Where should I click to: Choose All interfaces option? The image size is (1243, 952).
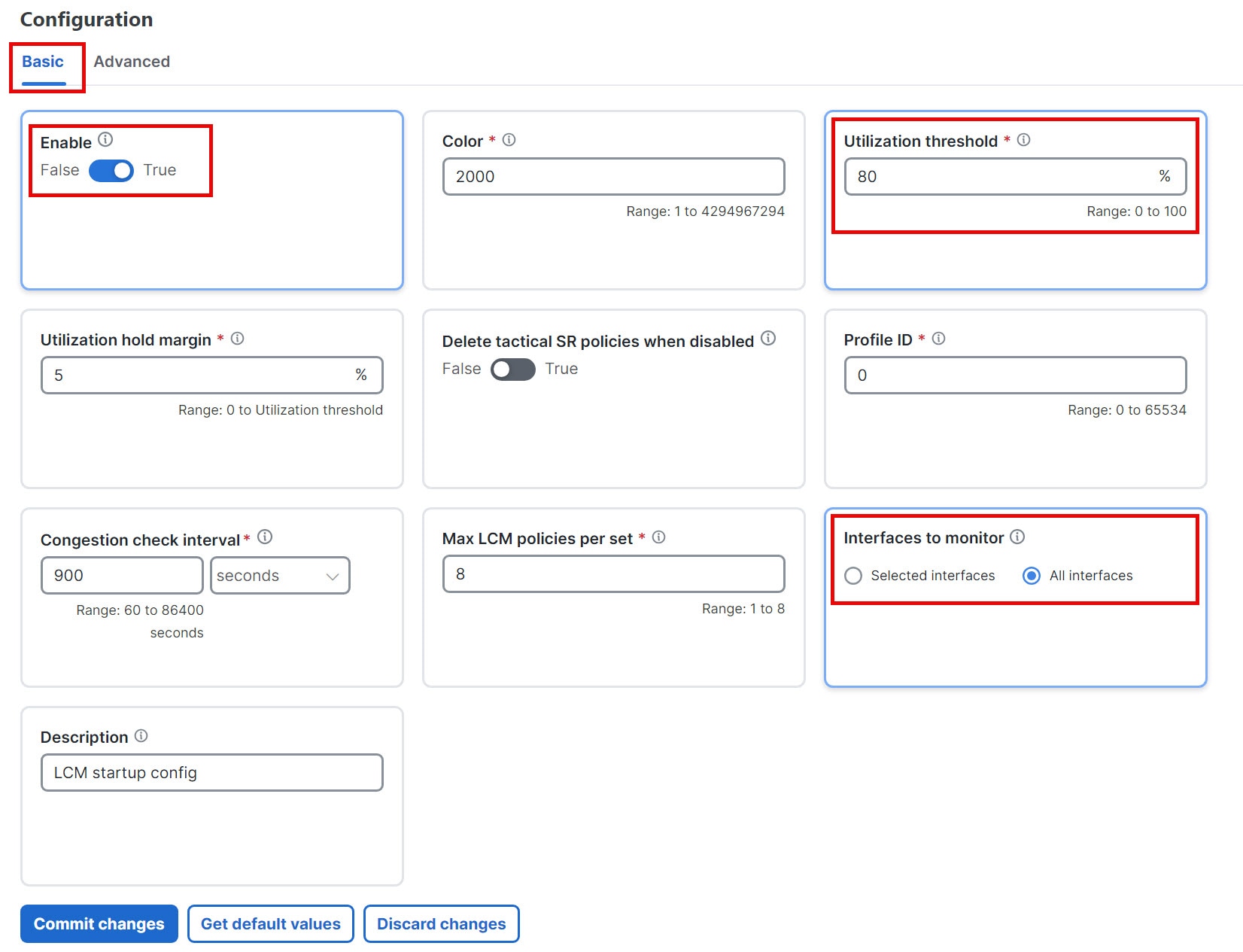1031,576
